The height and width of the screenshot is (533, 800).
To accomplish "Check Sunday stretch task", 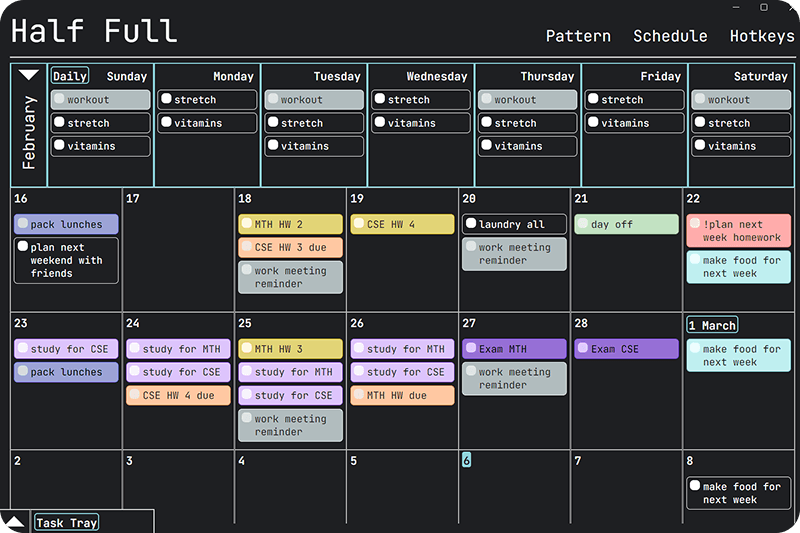I will tap(59, 122).
